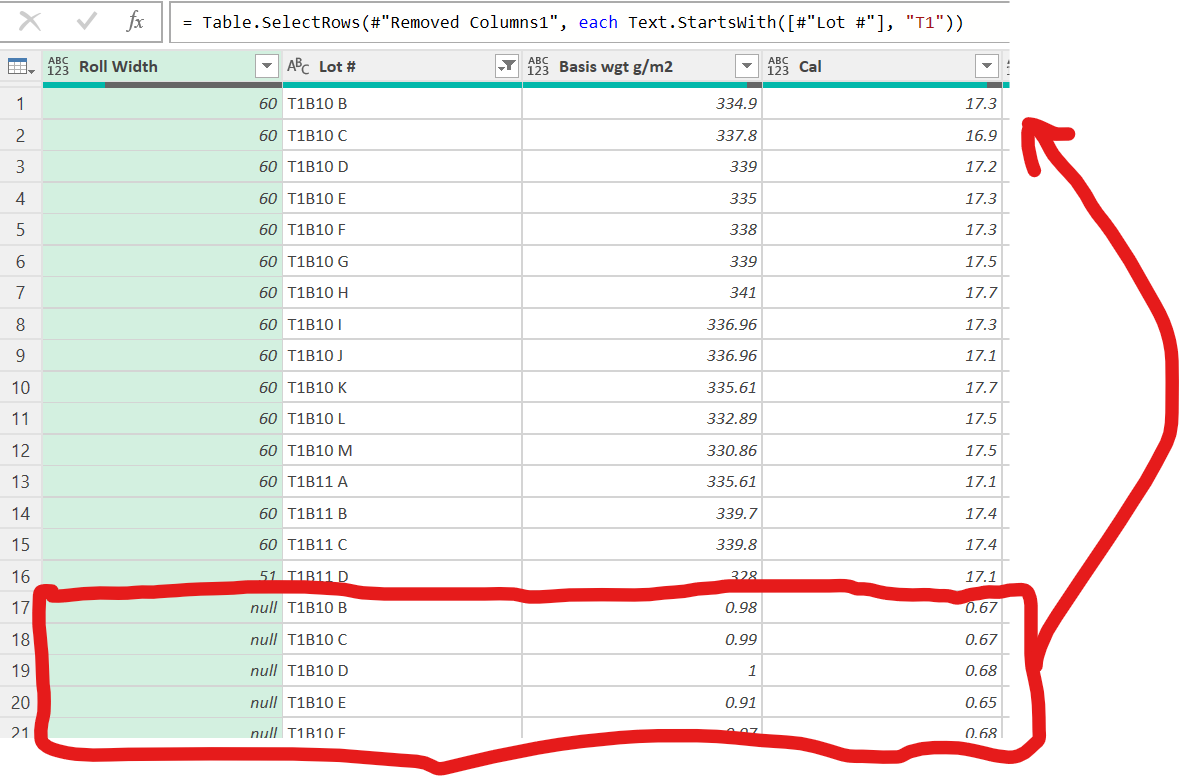Screen dimensions: 1180x776
Task: Click Cal value 17.4 in row 14
Action: [x=882, y=513]
